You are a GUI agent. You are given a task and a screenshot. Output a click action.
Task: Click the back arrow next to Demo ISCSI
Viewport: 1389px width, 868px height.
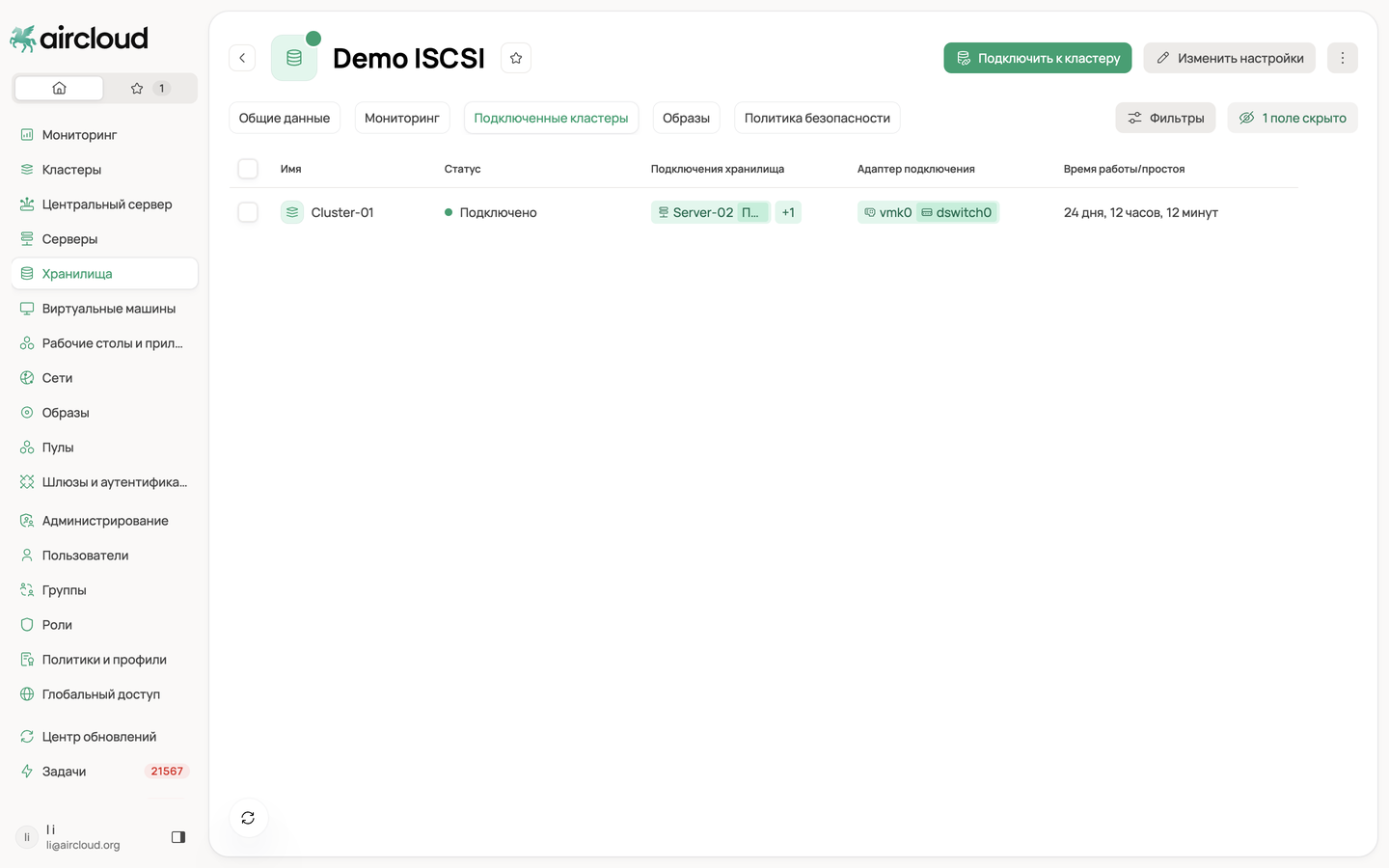[242, 58]
